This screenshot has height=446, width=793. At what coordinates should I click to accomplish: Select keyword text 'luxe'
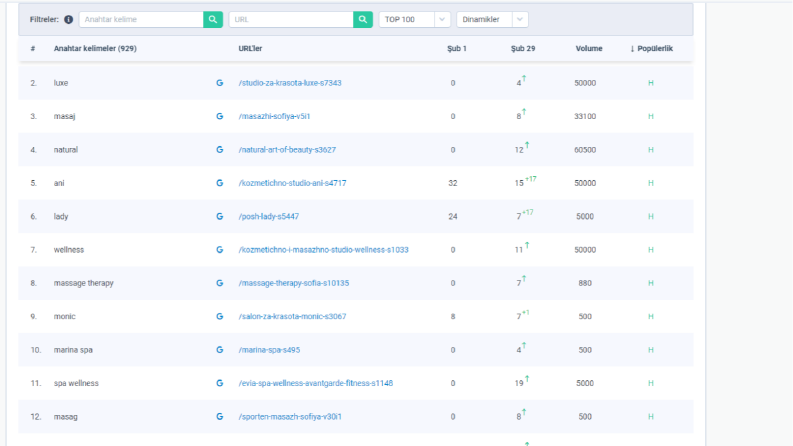61,83
